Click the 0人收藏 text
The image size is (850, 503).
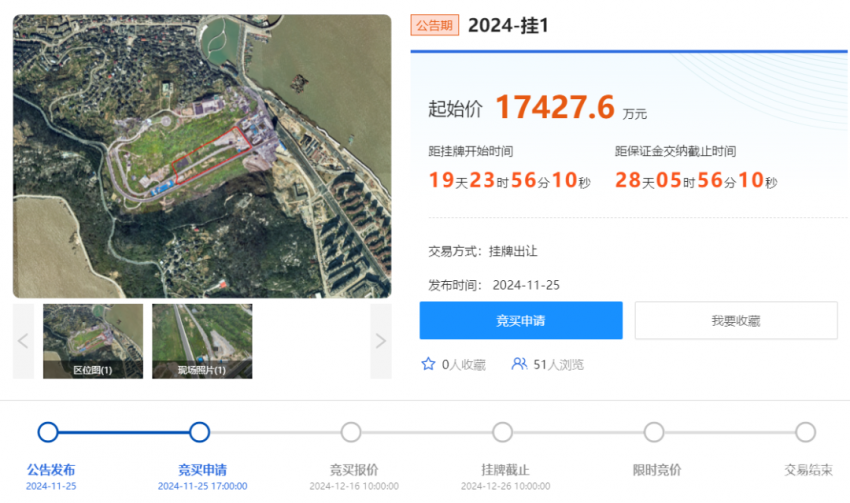click(463, 365)
